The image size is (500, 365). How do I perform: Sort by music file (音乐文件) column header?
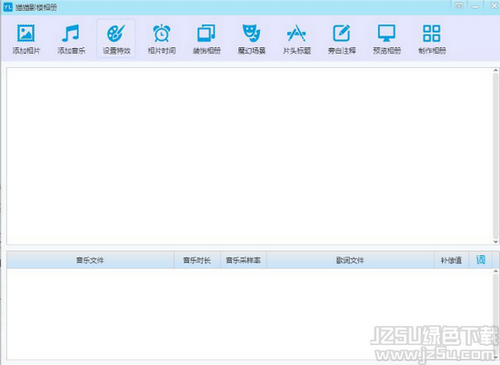pos(90,260)
